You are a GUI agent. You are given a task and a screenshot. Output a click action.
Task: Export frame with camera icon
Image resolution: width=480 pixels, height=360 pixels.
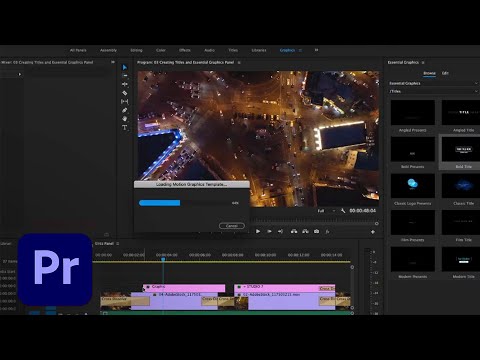316,231
